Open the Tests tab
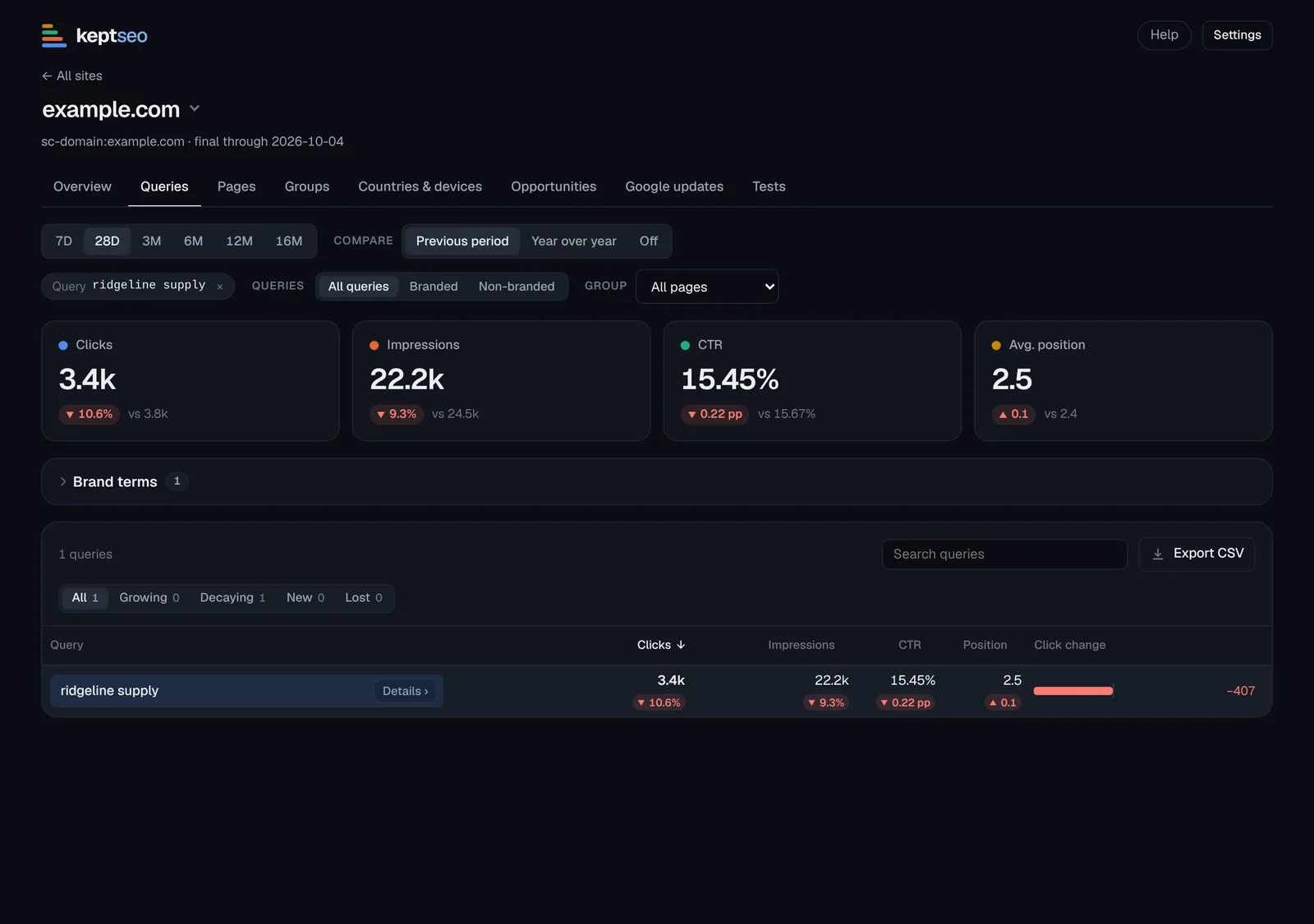This screenshot has width=1314, height=924. tap(769, 186)
